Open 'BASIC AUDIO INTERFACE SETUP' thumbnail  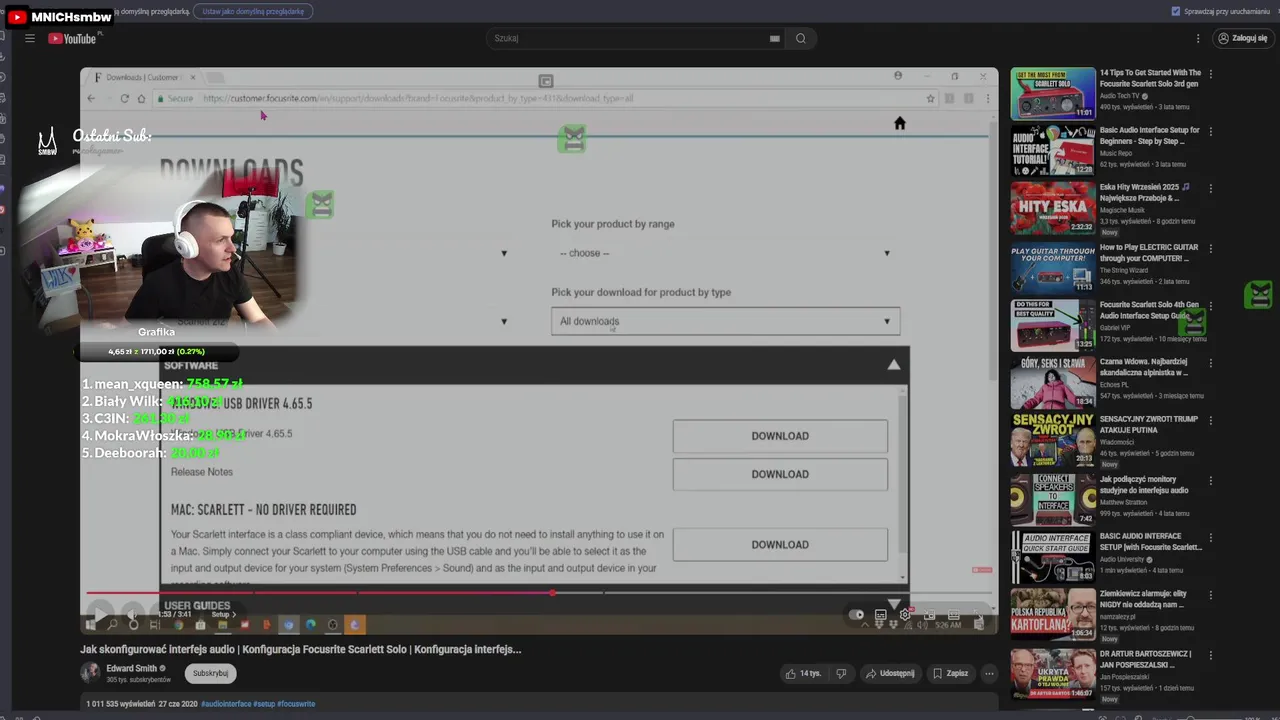pyautogui.click(x=1053, y=557)
